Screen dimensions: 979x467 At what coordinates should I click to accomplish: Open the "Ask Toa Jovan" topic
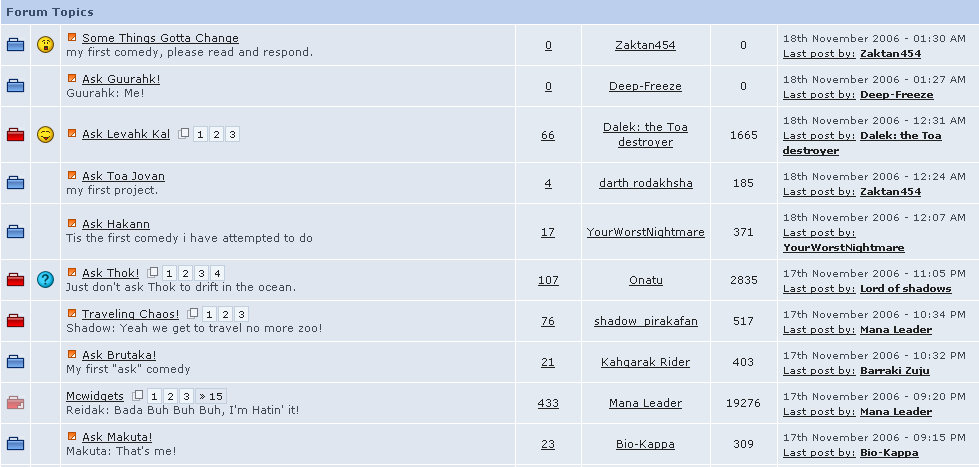click(x=123, y=176)
